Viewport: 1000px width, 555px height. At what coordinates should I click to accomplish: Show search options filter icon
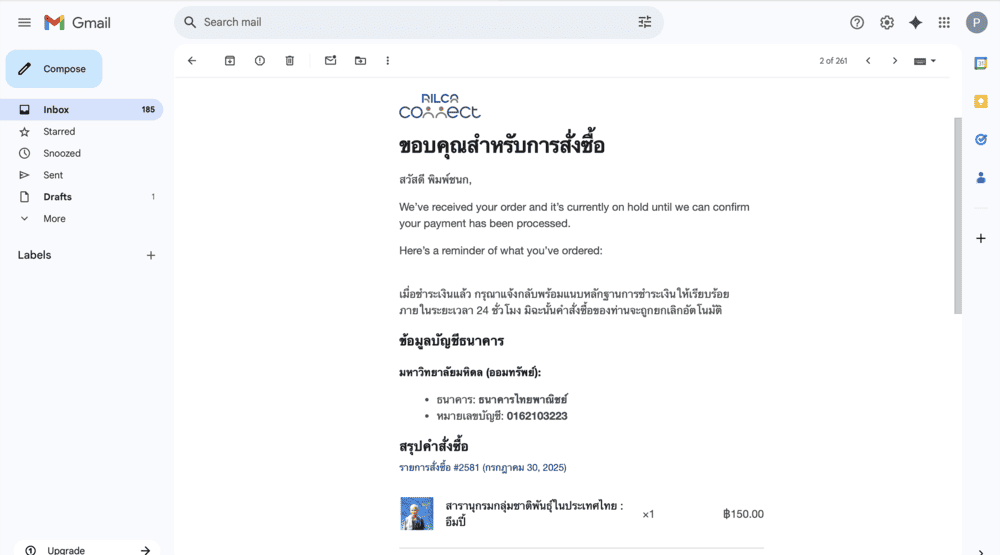click(x=645, y=22)
